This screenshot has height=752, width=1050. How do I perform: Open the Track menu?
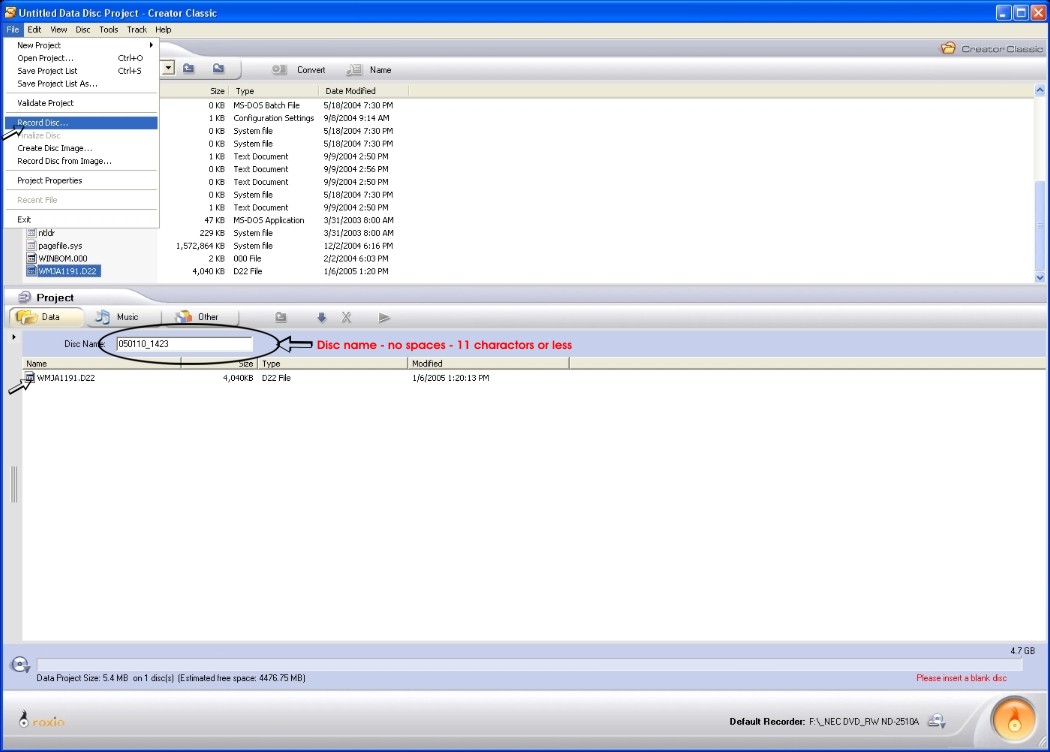(x=137, y=29)
